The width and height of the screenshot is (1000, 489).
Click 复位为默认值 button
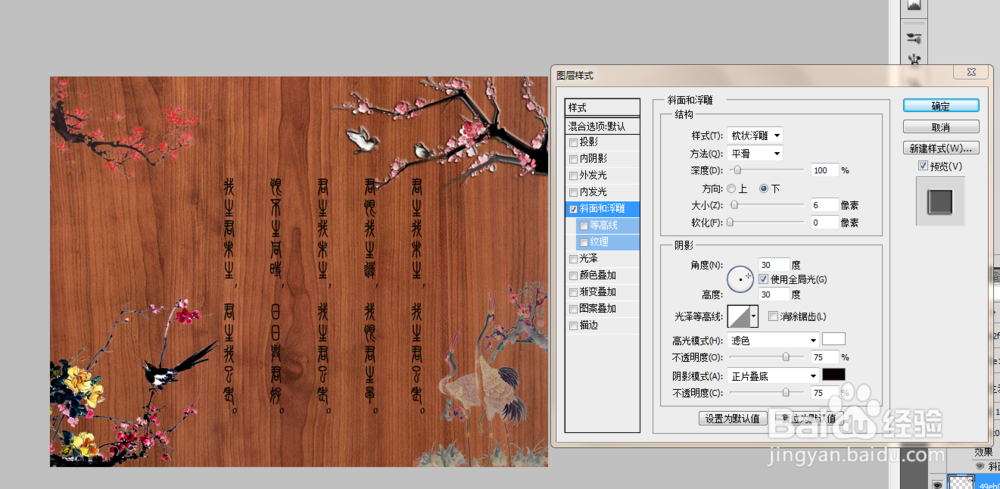click(x=808, y=419)
